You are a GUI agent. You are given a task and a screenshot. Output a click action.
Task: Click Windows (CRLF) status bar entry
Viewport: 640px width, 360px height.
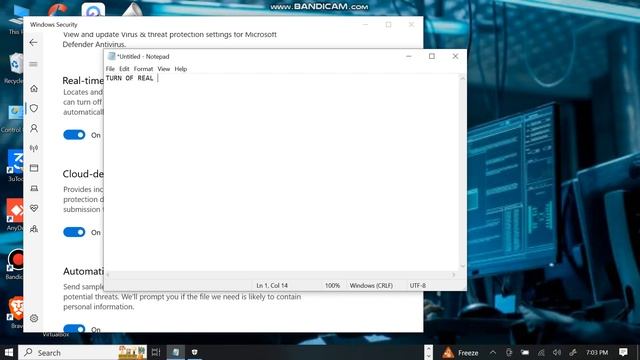(371, 285)
